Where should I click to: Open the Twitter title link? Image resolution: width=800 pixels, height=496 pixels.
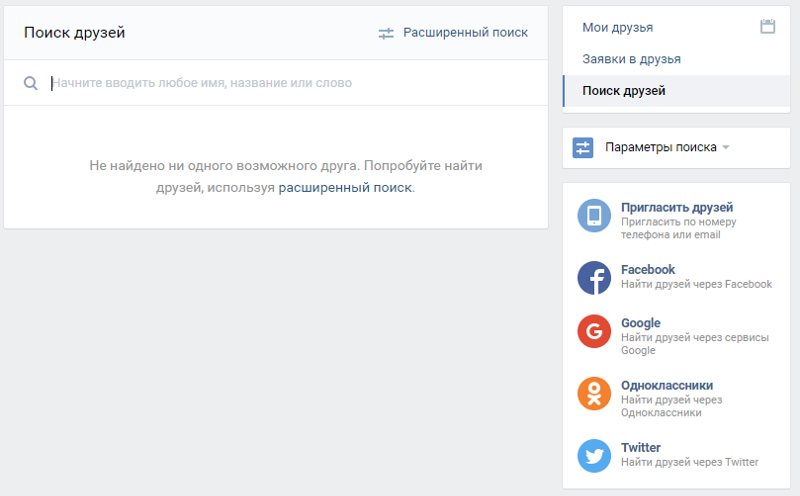(640, 448)
